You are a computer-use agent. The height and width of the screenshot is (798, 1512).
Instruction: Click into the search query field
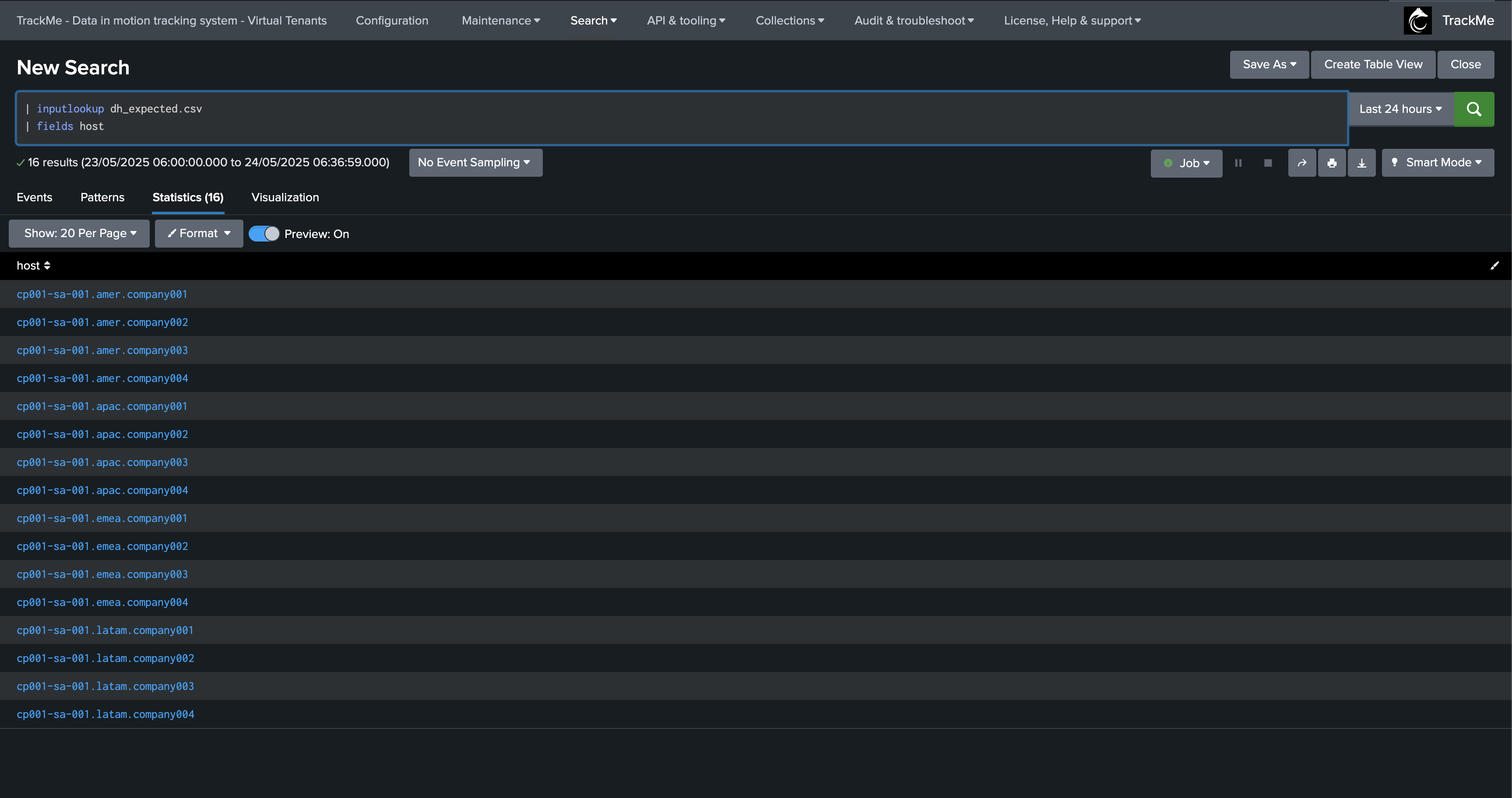coord(681,117)
